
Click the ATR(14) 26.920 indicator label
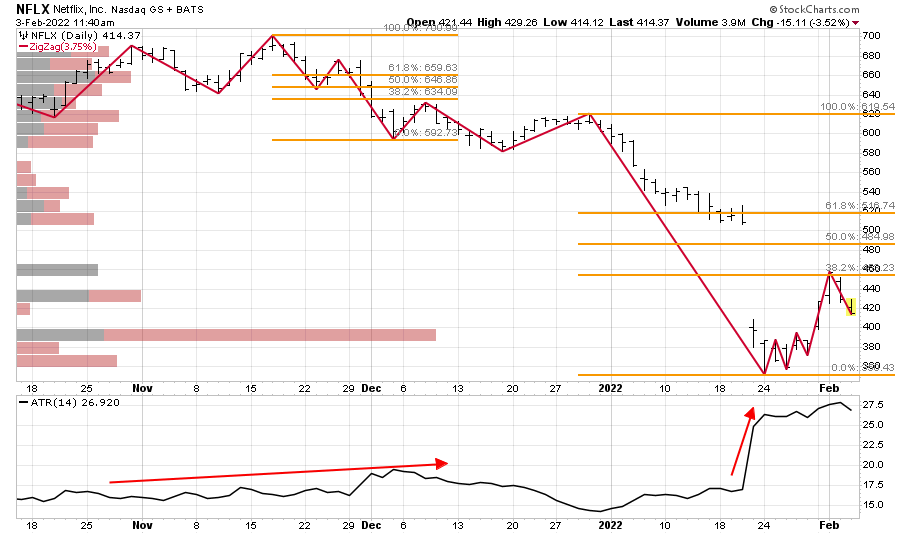point(75,403)
